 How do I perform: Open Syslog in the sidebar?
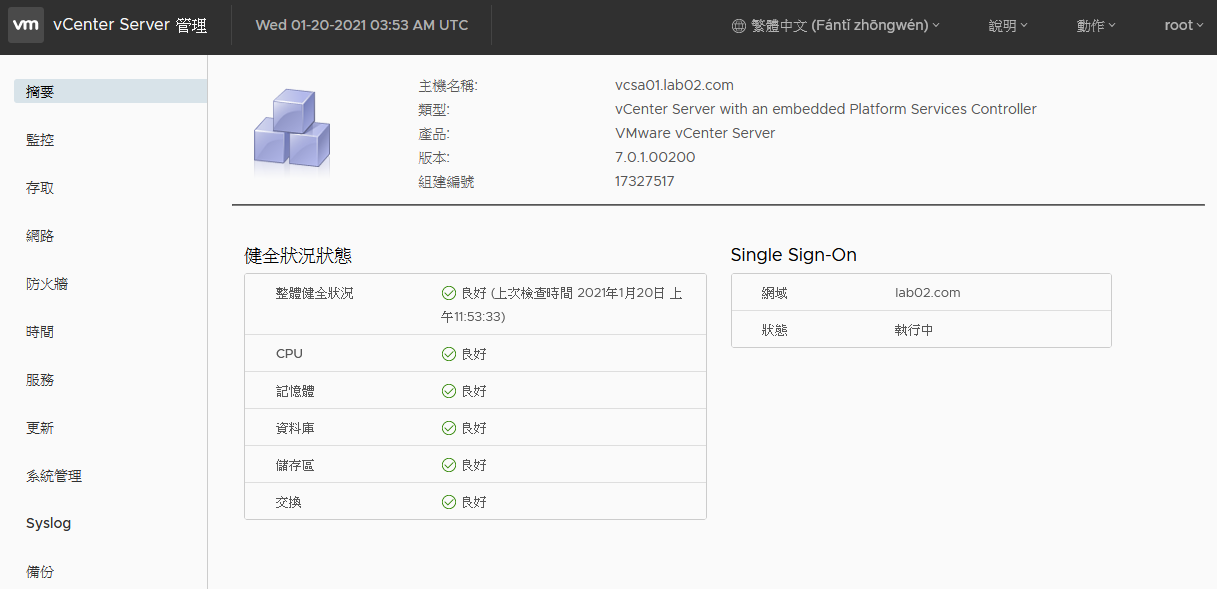click(x=49, y=523)
